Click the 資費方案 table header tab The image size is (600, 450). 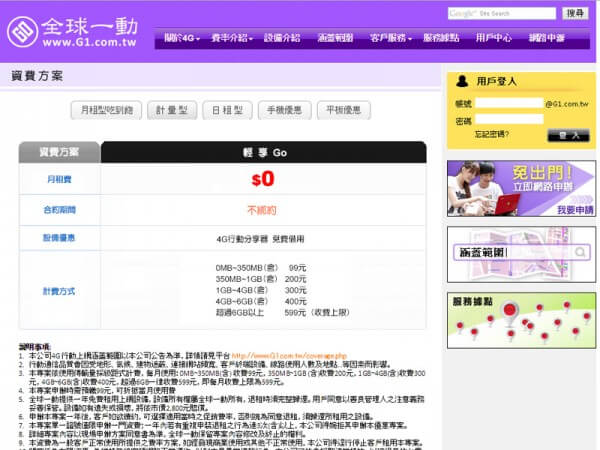(59, 152)
